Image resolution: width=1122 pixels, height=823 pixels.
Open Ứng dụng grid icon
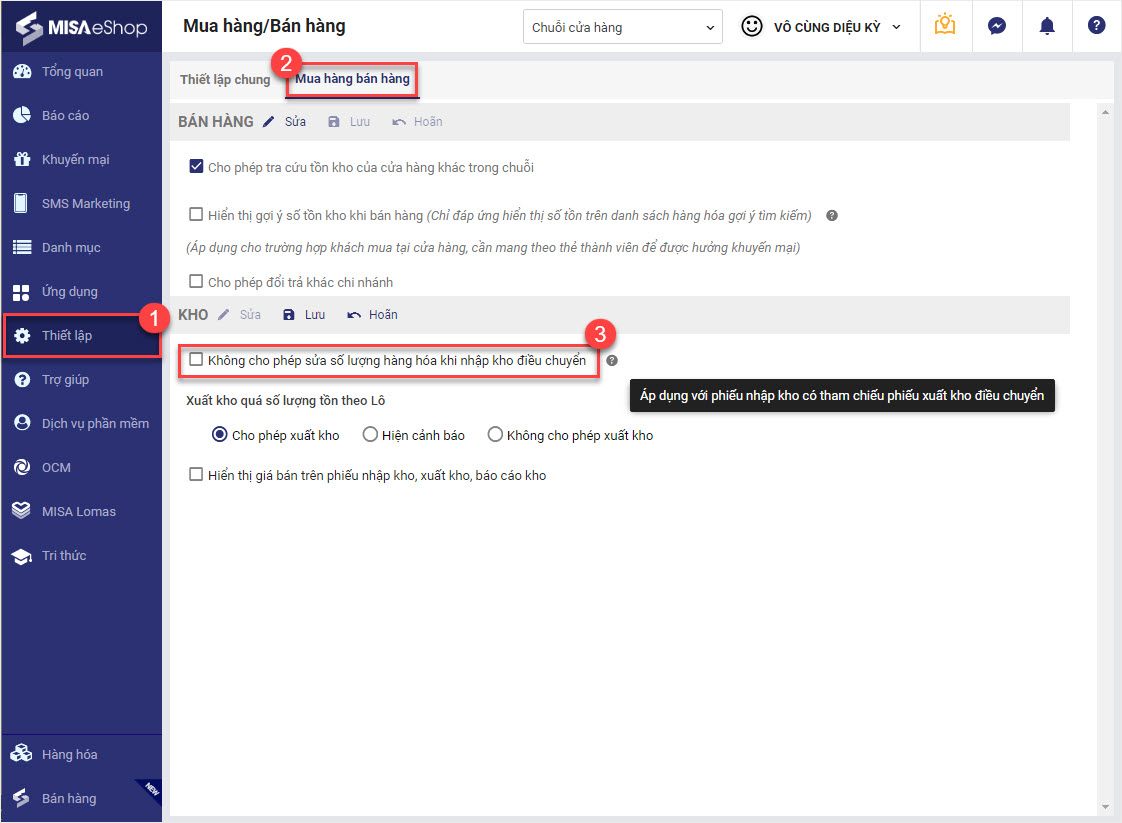point(21,292)
